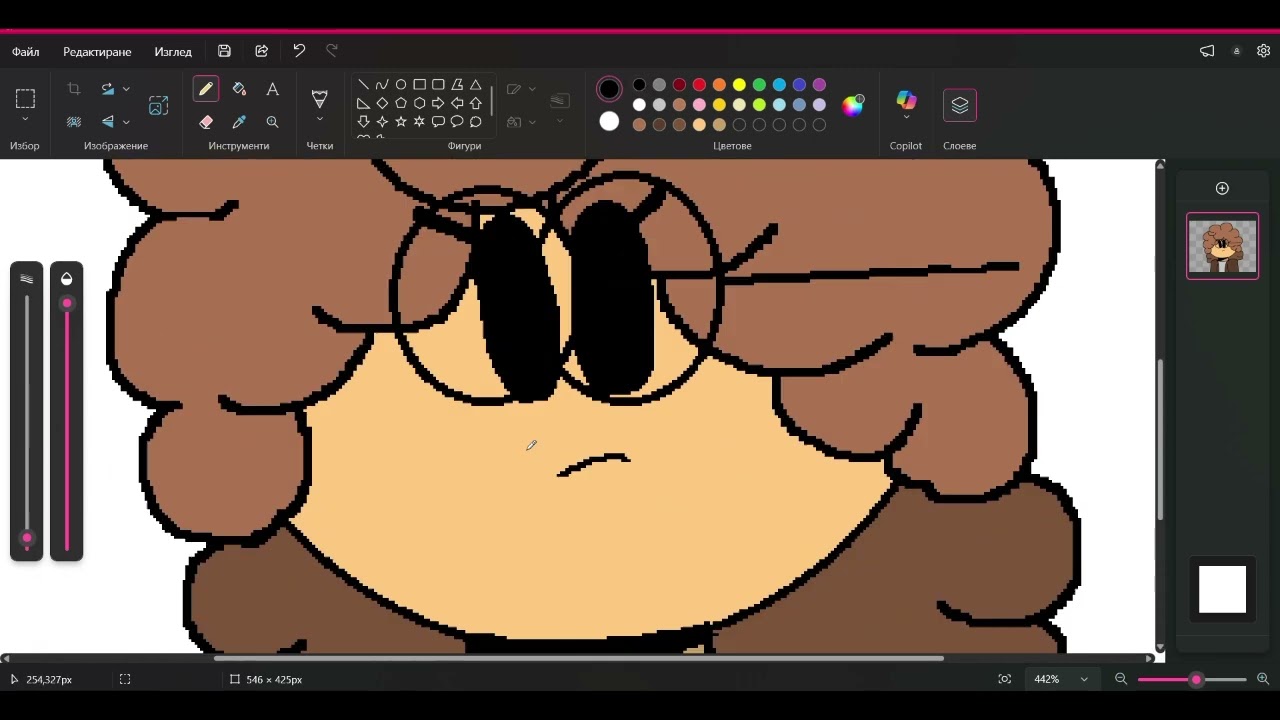Redo the last undone action
This screenshot has height=720, width=1280.
click(x=332, y=51)
